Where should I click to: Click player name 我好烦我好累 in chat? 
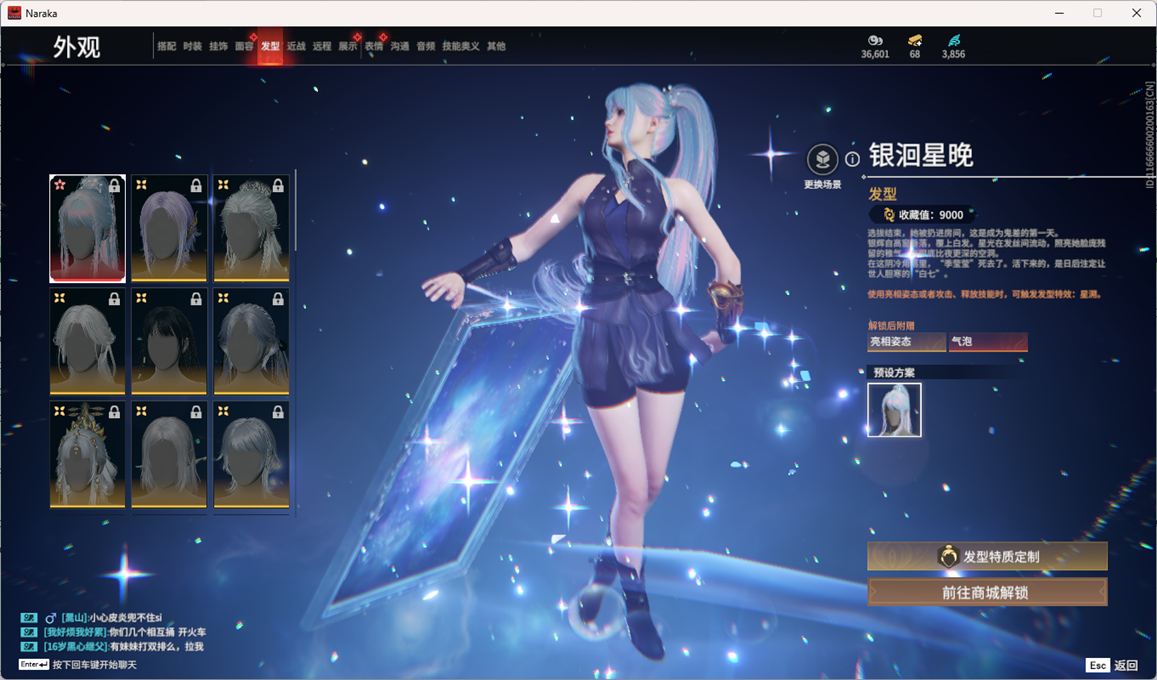(75, 632)
